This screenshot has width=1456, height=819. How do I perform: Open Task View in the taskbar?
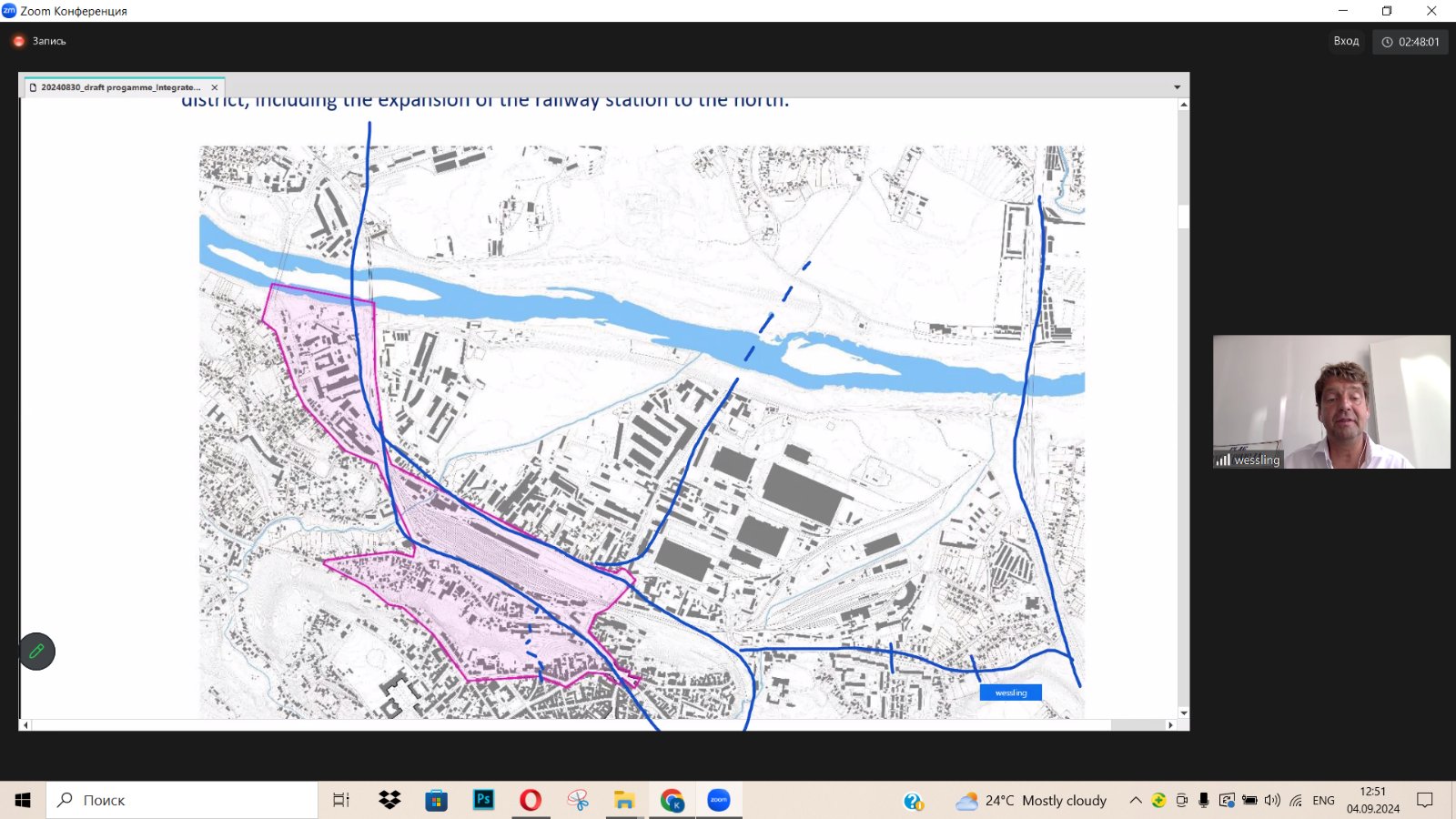click(341, 800)
